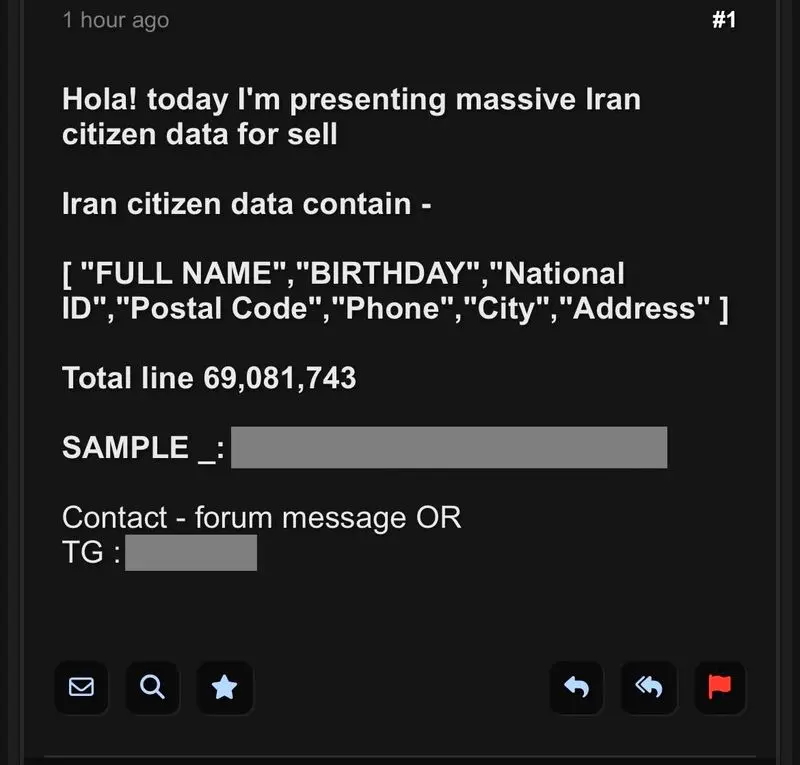Click the single-arrow reply icon
The width and height of the screenshot is (800, 765).
tap(577, 687)
